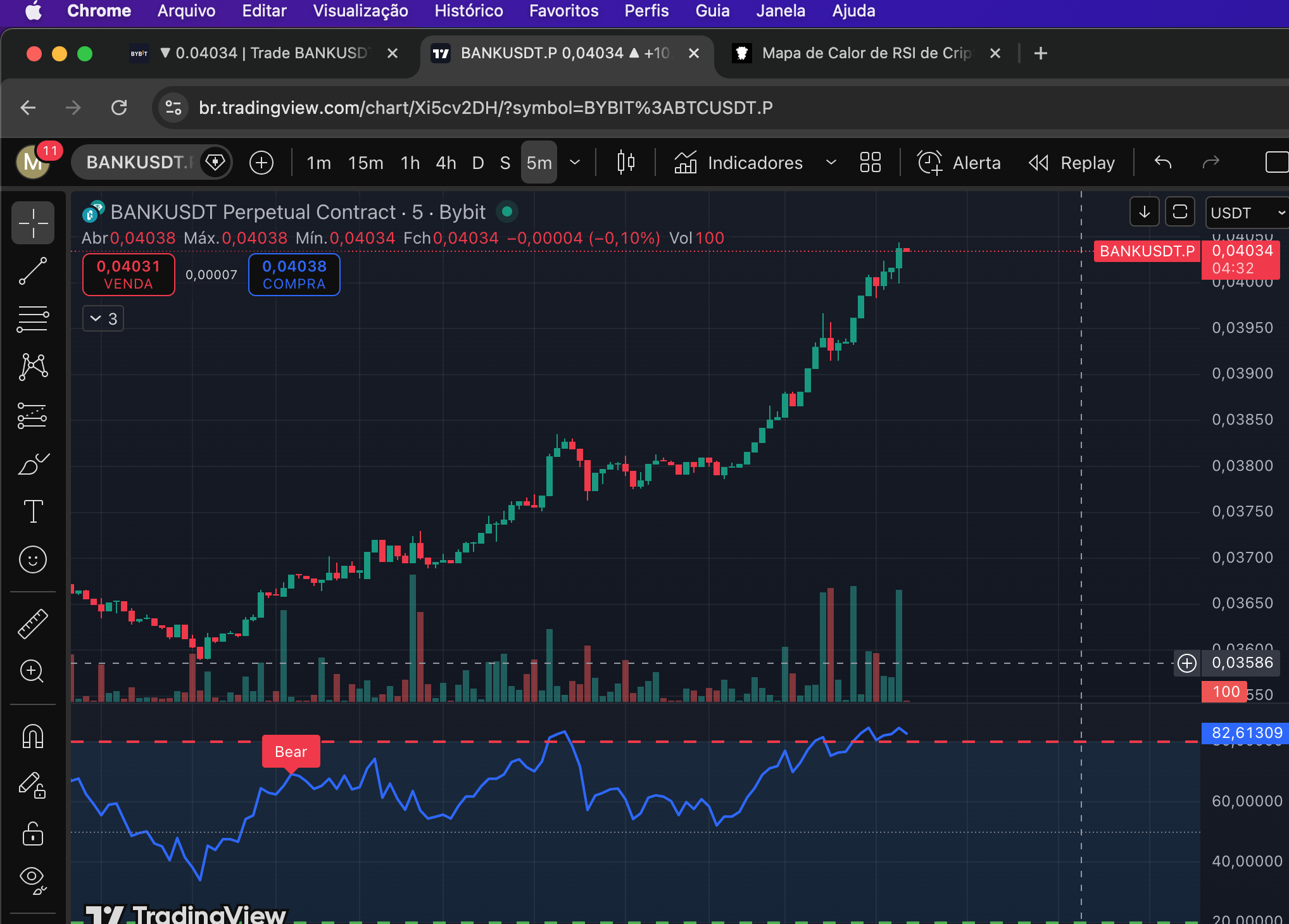
Task: Expand the collapsed indicators legend showing 3
Action: tap(103, 318)
